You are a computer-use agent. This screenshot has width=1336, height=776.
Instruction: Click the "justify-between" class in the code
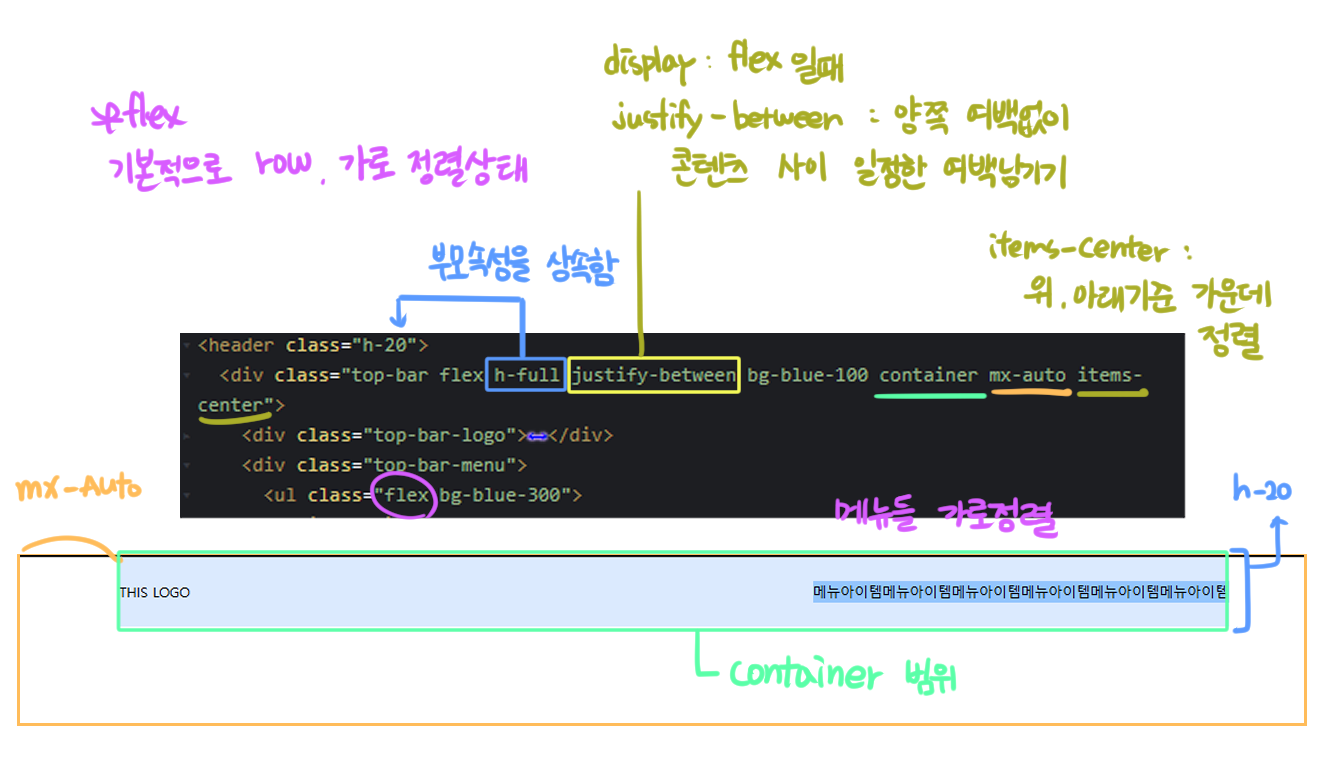654,376
